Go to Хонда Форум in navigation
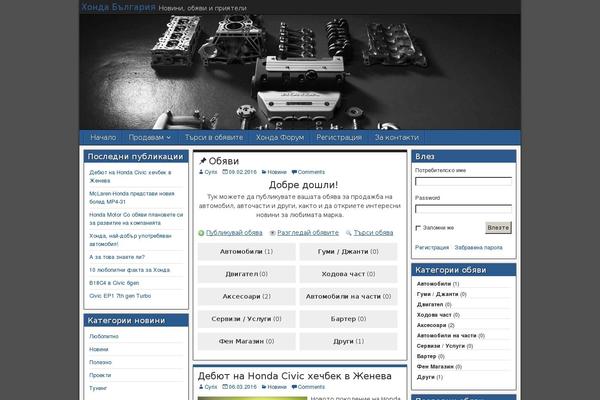Image resolution: width=600 pixels, height=400 pixels. [x=280, y=137]
